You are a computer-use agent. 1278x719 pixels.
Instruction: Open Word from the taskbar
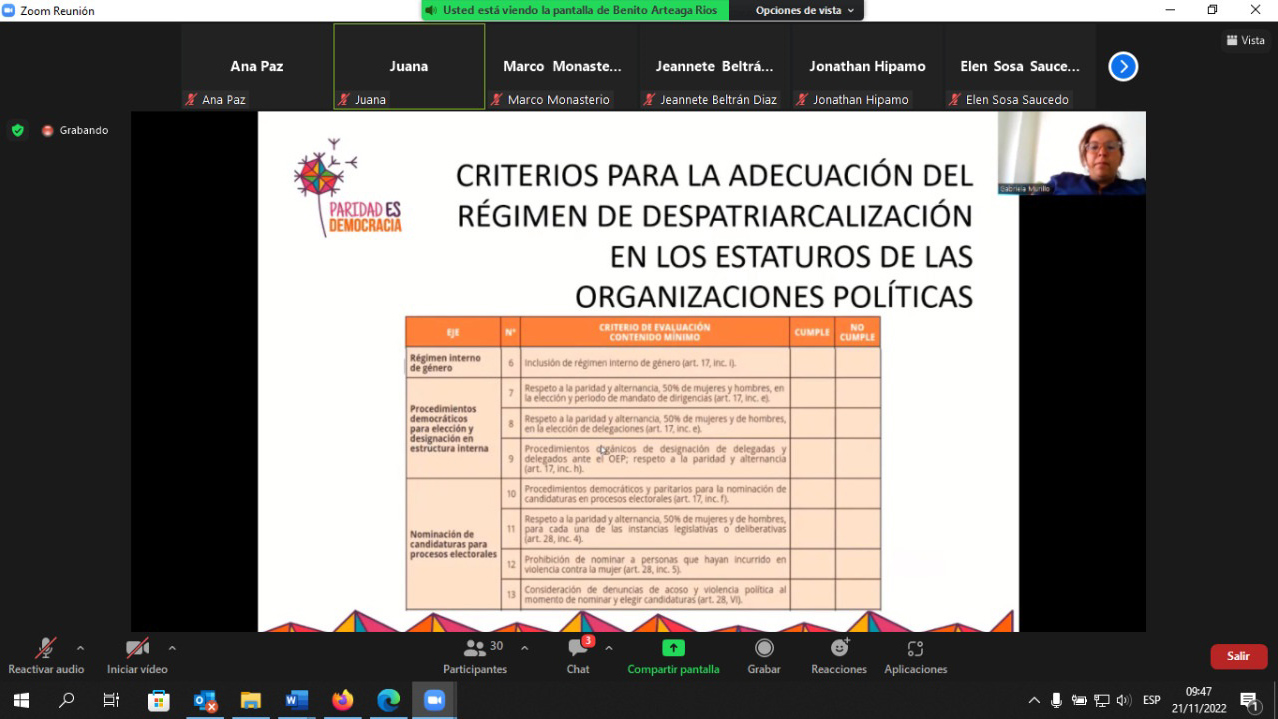pyautogui.click(x=297, y=700)
